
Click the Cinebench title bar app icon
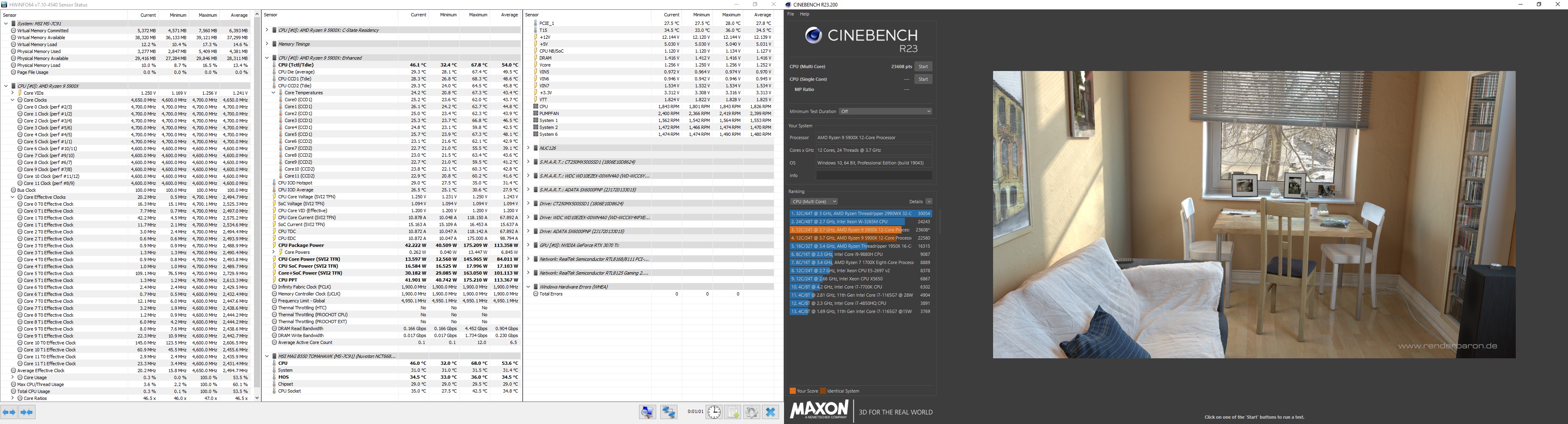[789, 4]
